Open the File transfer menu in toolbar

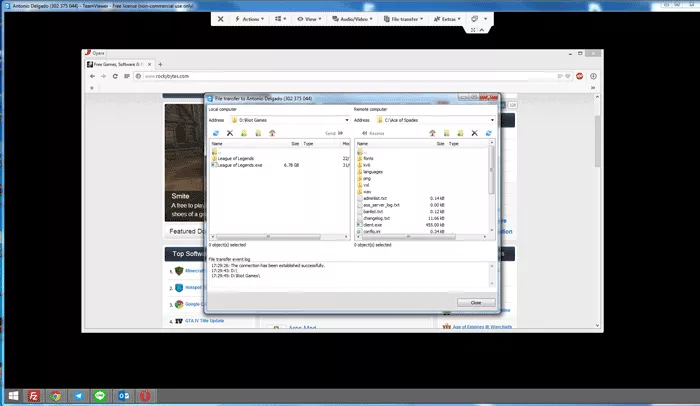click(x=404, y=19)
